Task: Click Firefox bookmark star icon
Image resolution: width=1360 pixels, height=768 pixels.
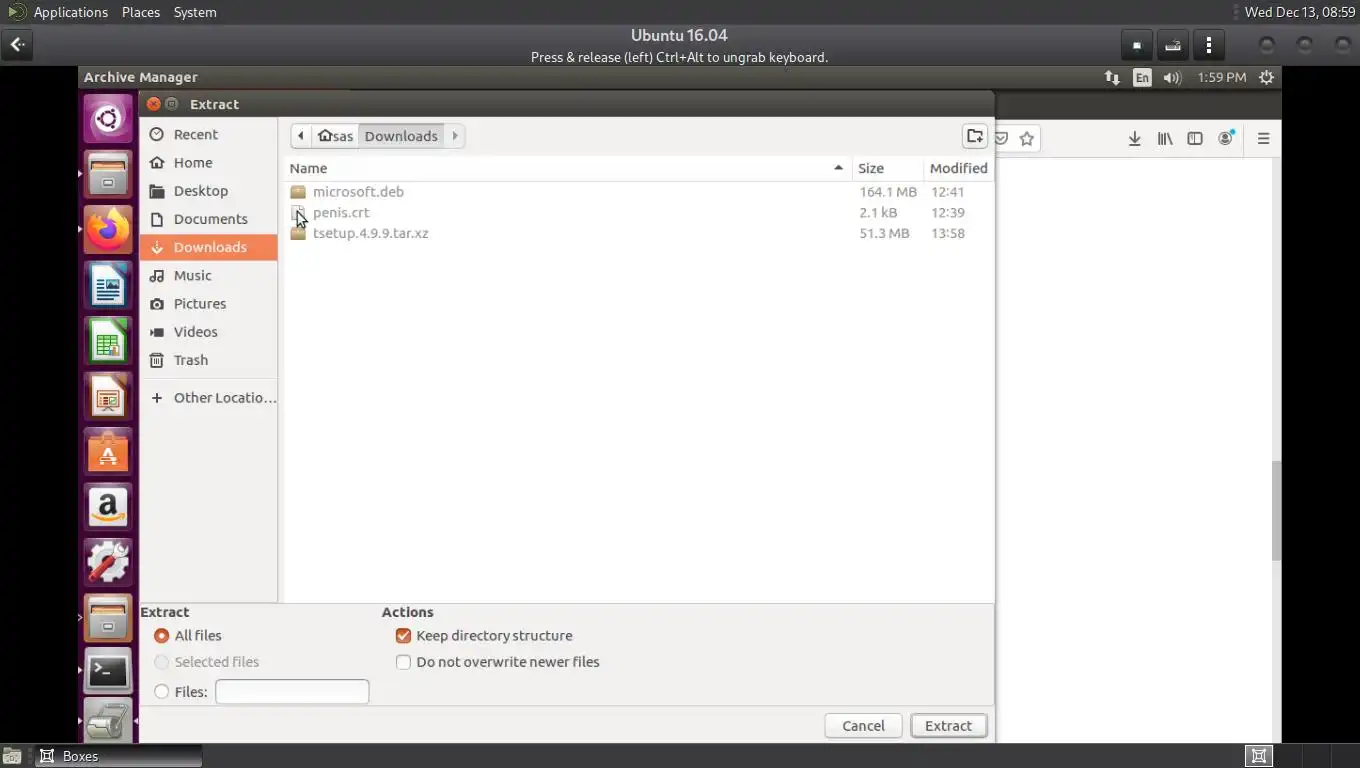Action: (x=1027, y=139)
